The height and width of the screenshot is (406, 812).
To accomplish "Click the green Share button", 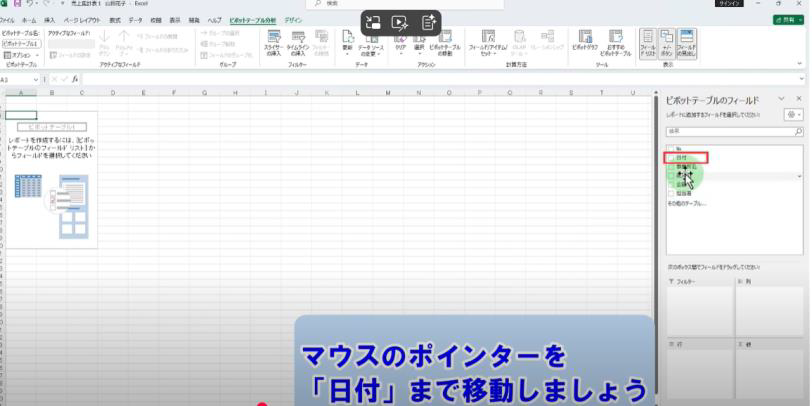I will [789, 20].
